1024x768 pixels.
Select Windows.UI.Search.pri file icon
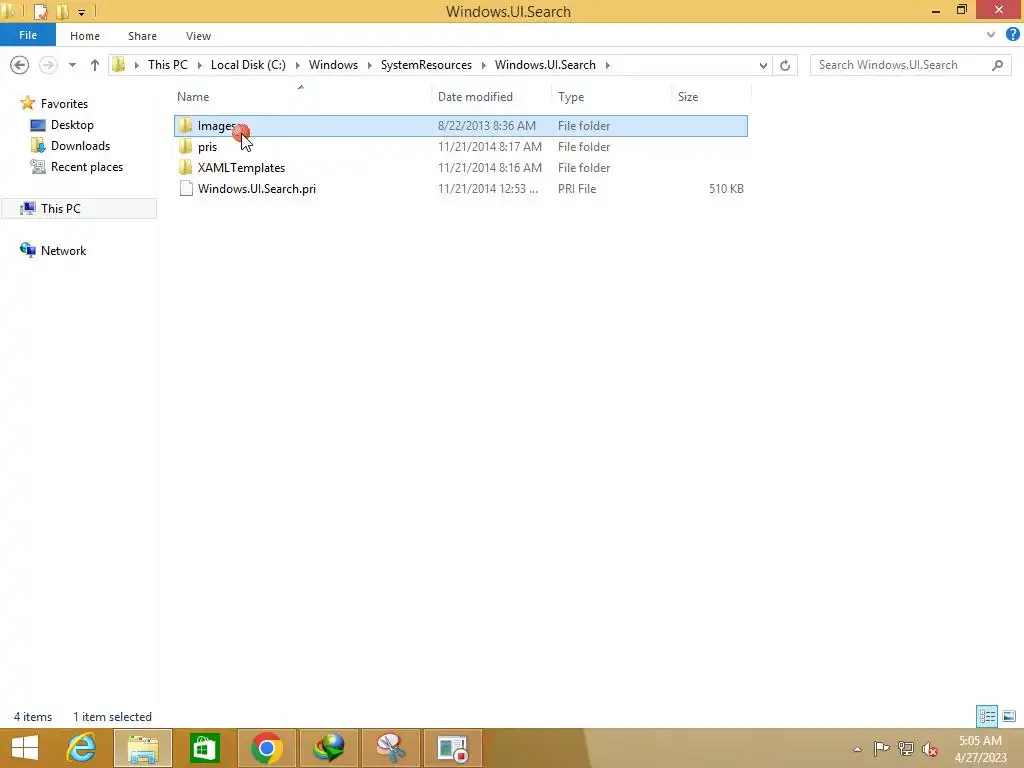coord(186,189)
